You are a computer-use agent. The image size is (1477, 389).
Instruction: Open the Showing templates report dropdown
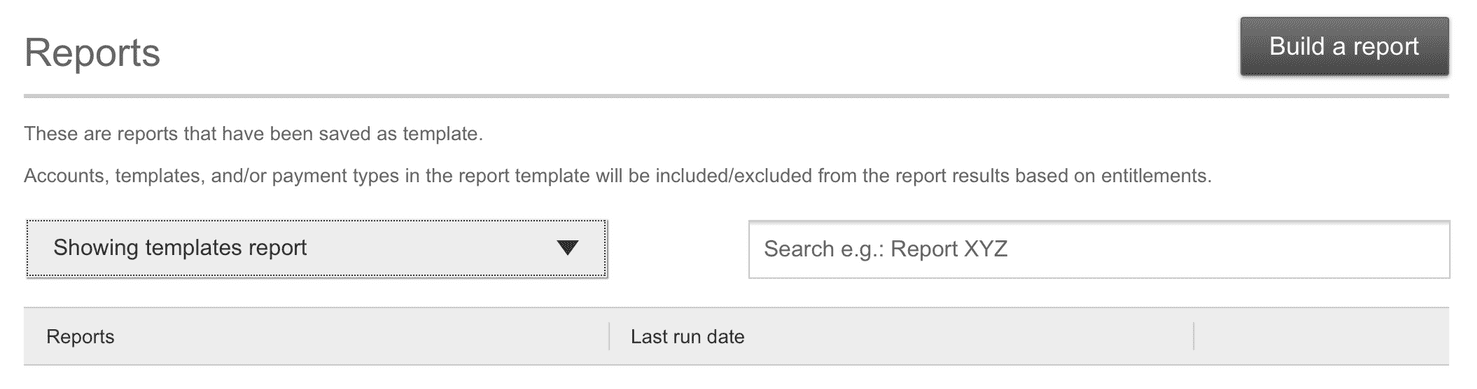[x=316, y=248]
